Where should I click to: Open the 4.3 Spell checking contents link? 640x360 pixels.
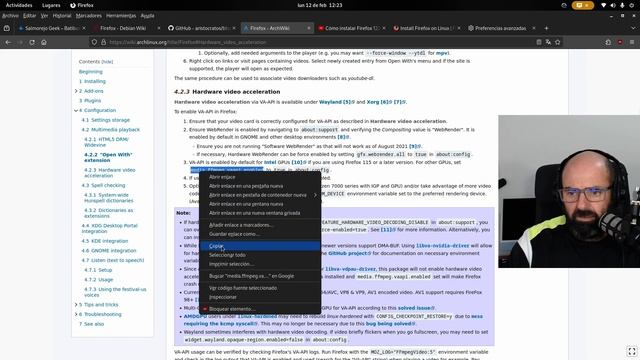coord(103,185)
